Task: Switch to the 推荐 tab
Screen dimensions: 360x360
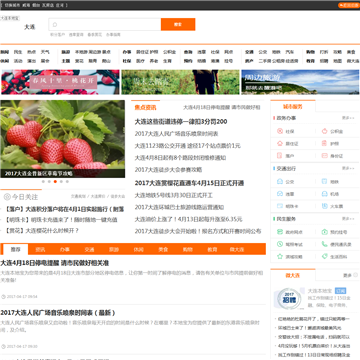Action: pos(15,249)
